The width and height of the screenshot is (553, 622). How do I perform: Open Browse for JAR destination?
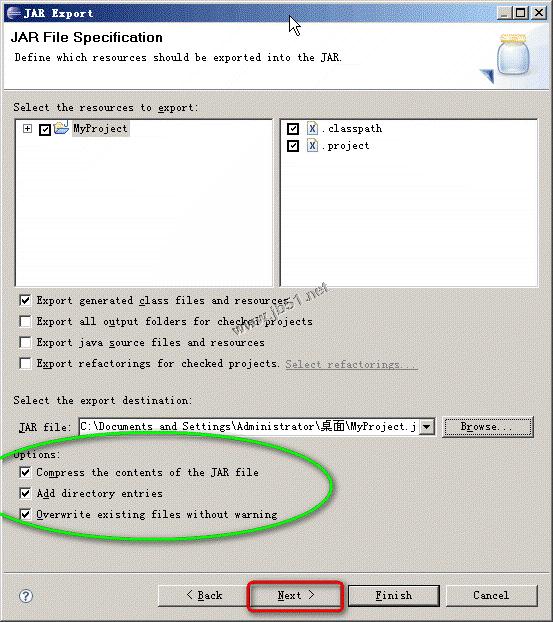(488, 427)
